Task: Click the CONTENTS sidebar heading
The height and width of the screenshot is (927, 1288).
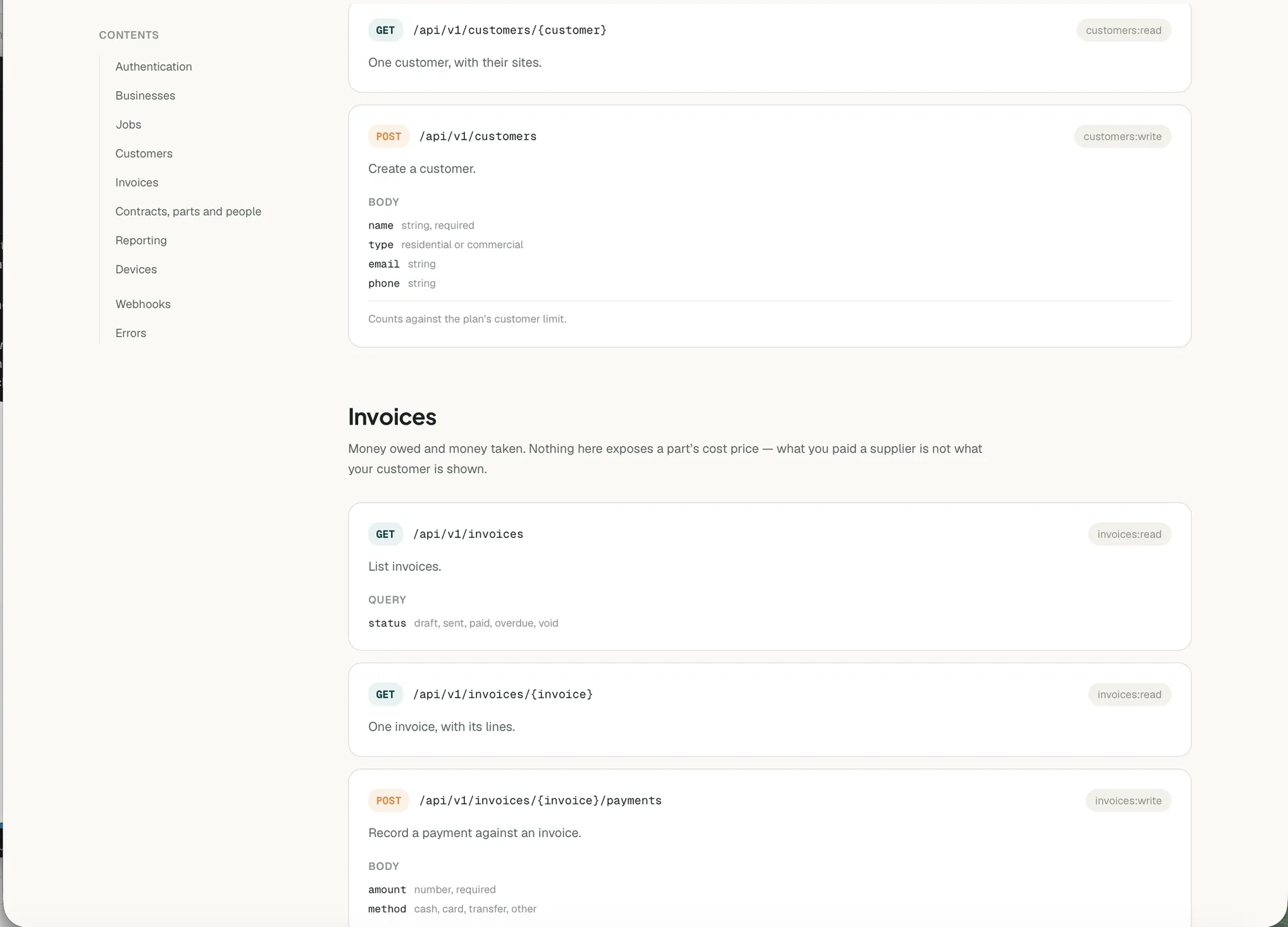Action: pos(129,35)
